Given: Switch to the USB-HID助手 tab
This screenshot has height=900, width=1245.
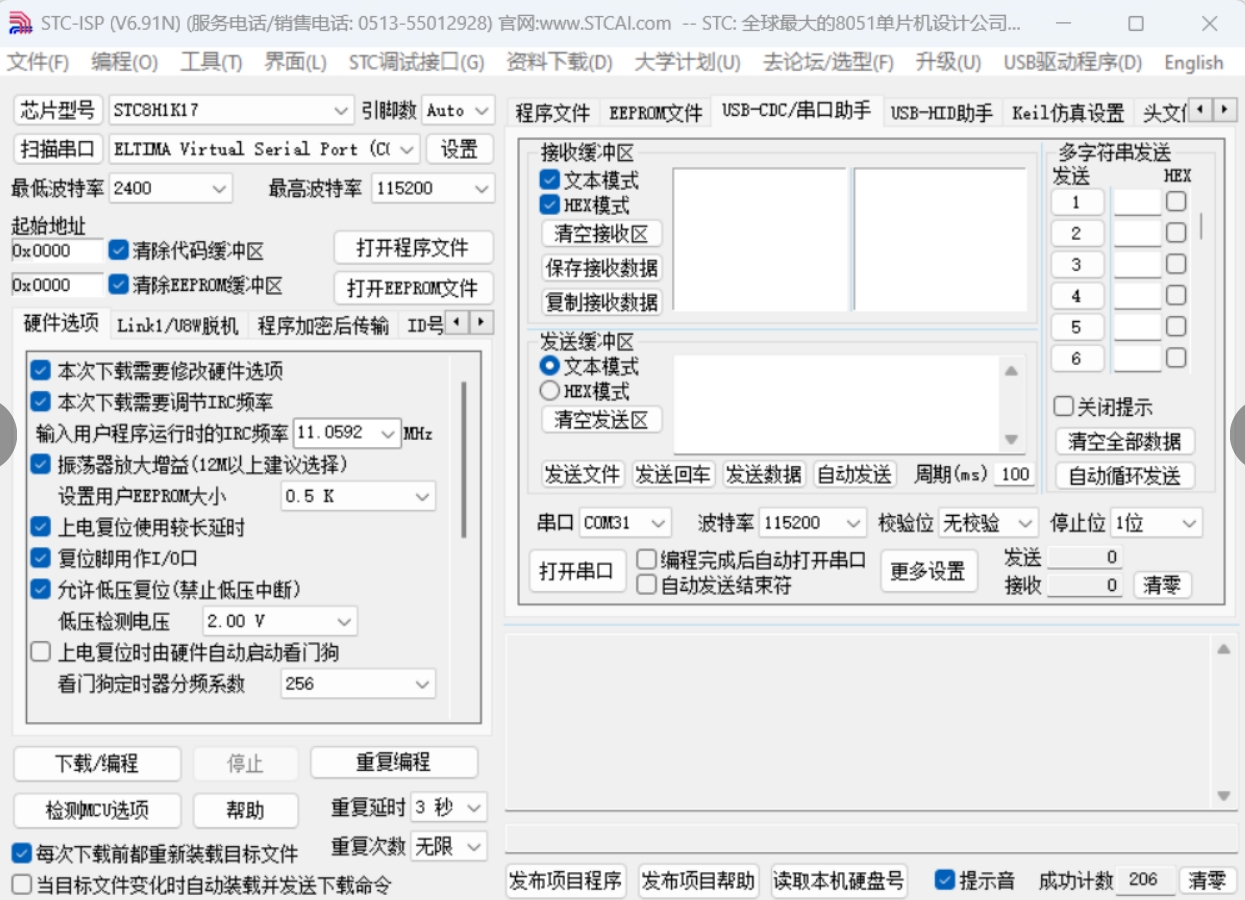Looking at the screenshot, I should pos(941,113).
